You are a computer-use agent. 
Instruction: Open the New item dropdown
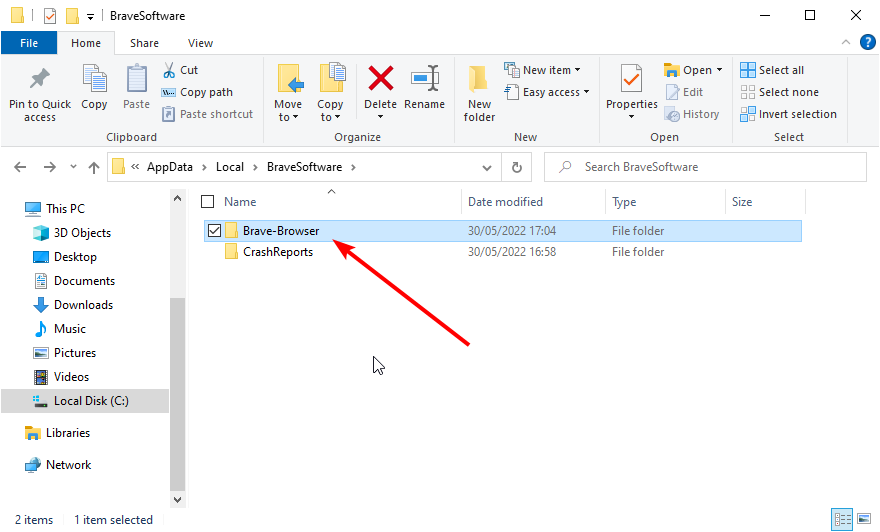543,70
